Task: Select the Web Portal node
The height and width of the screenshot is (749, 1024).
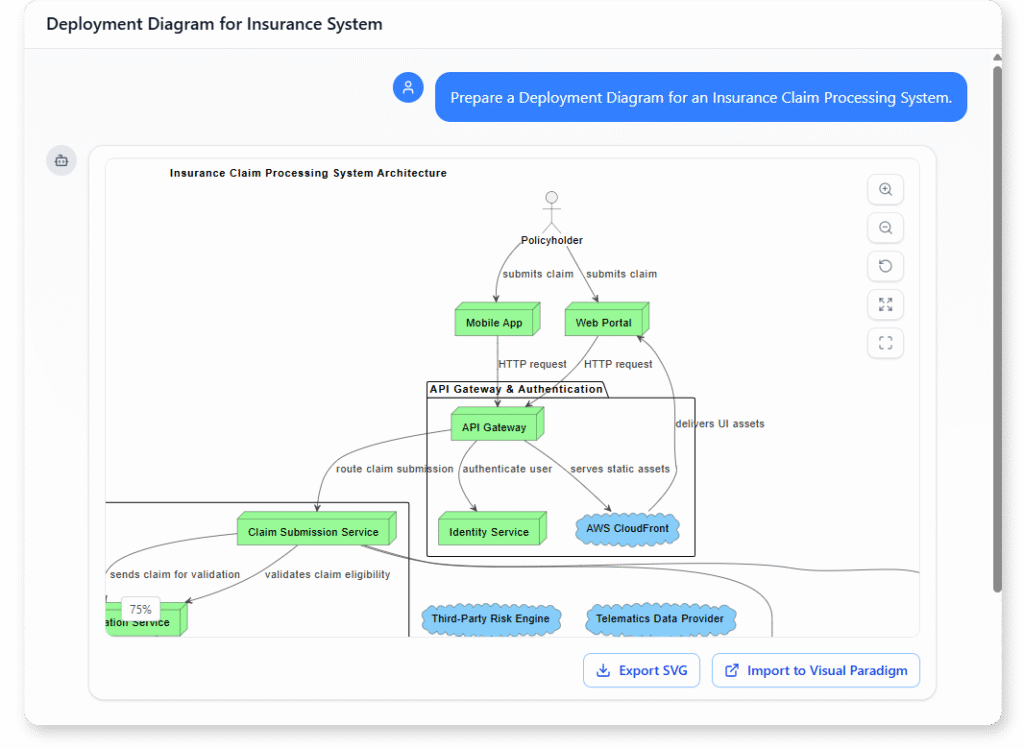Action: tap(605, 321)
